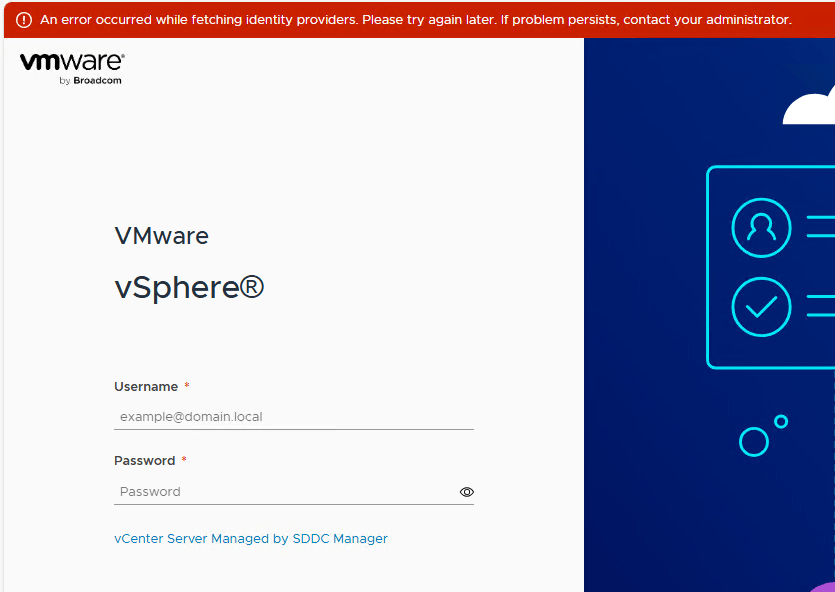Focus the Username input field
This screenshot has width=835, height=592.
click(293, 417)
